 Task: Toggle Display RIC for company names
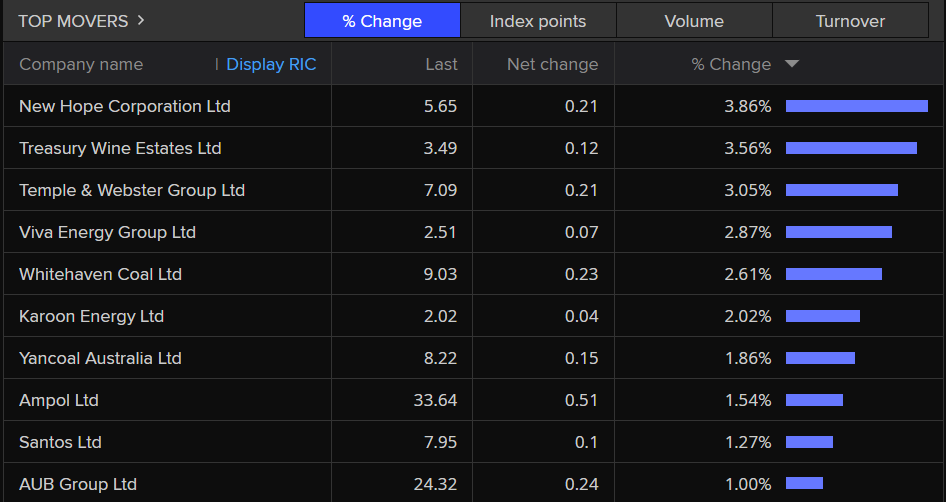pos(270,64)
